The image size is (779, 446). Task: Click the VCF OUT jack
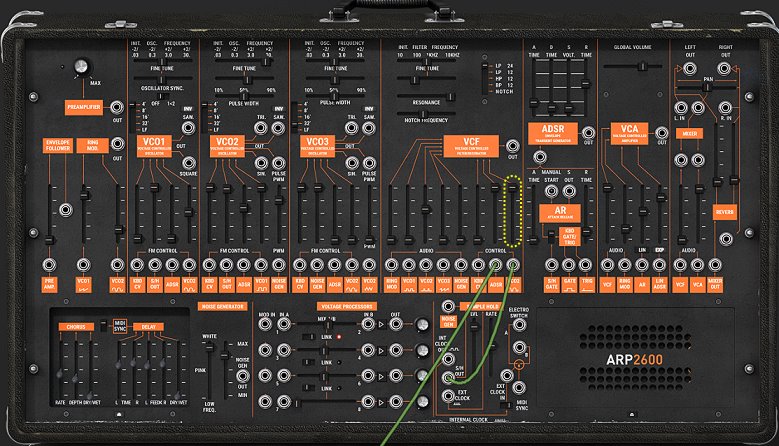tap(512, 146)
